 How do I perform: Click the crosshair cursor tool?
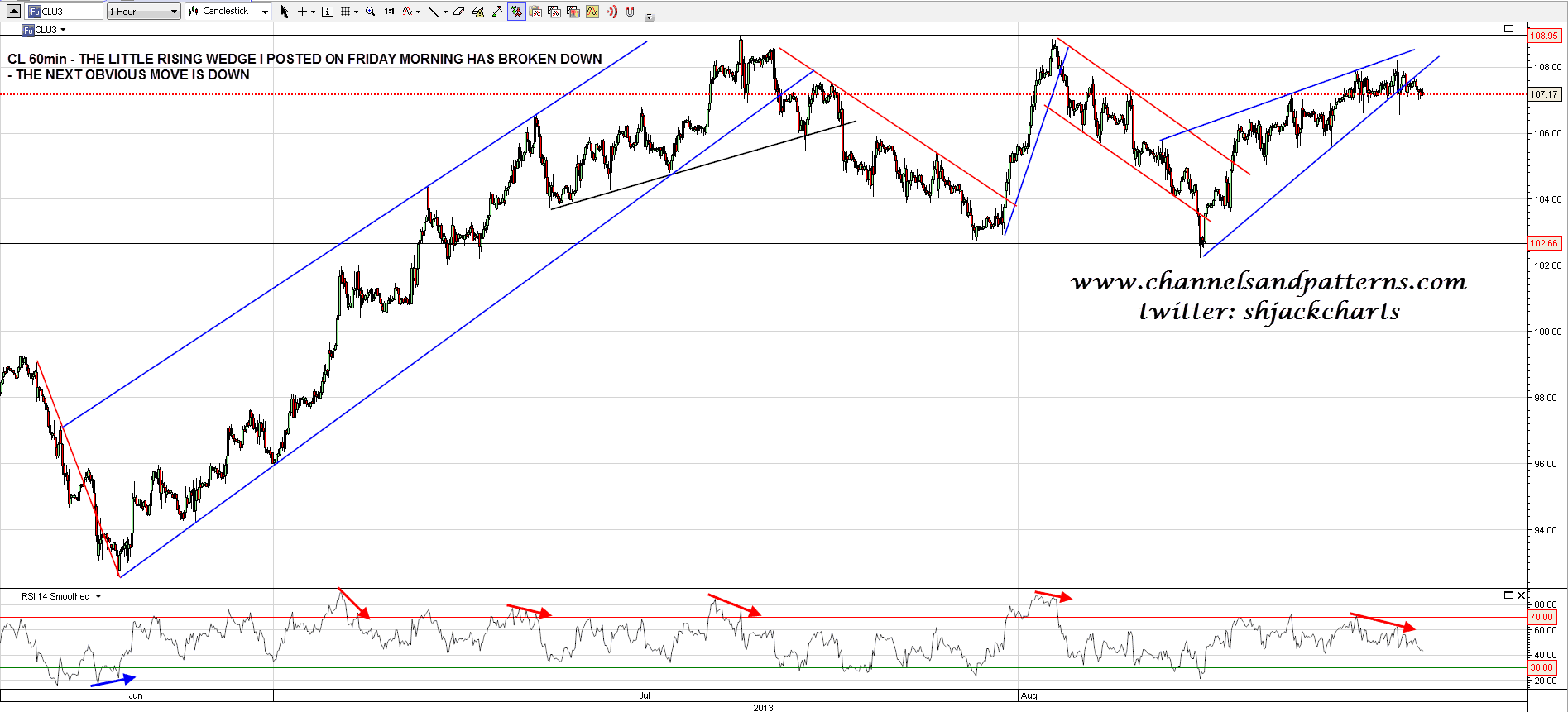pyautogui.click(x=303, y=12)
